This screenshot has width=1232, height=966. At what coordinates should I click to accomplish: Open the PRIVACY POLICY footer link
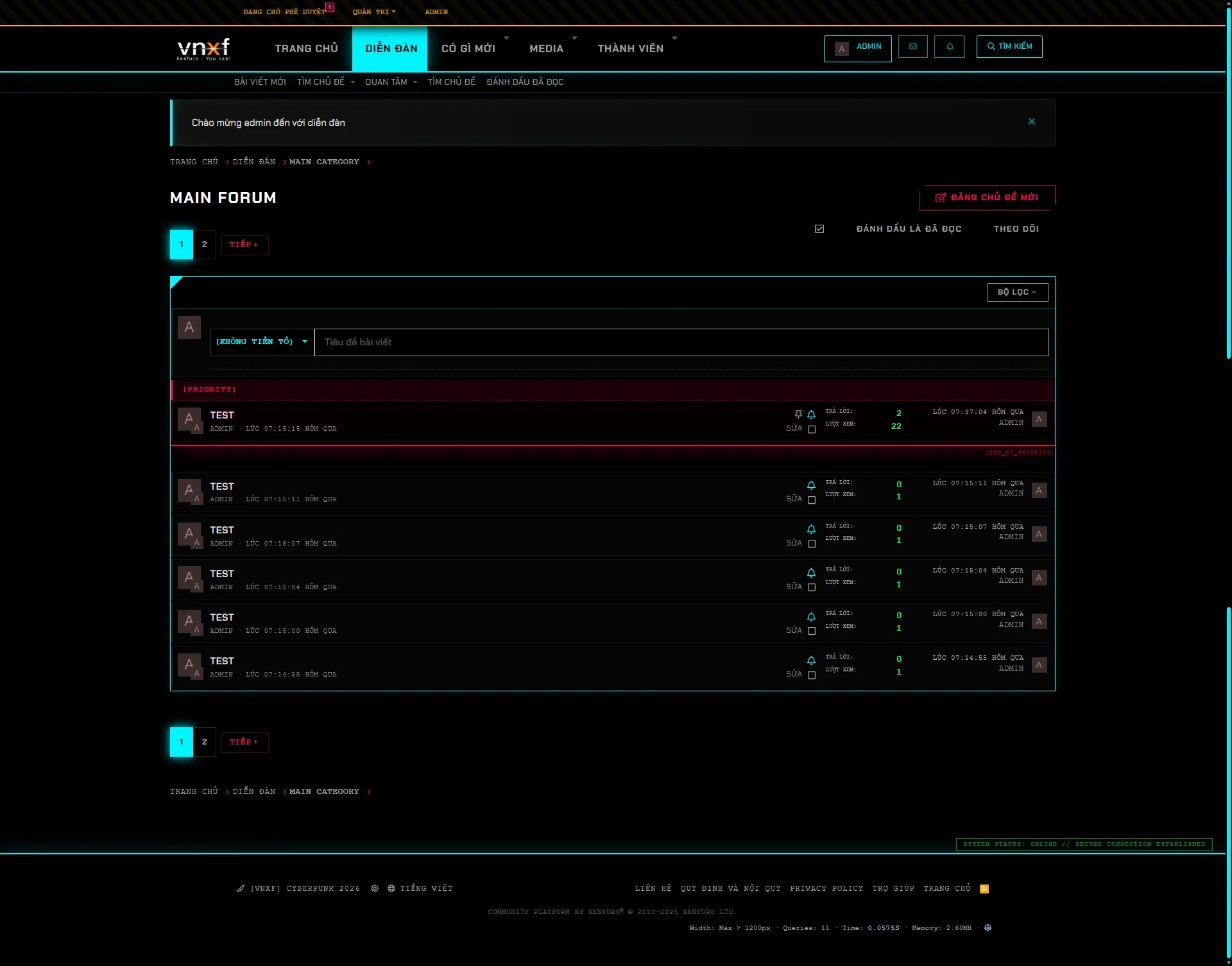point(826,888)
